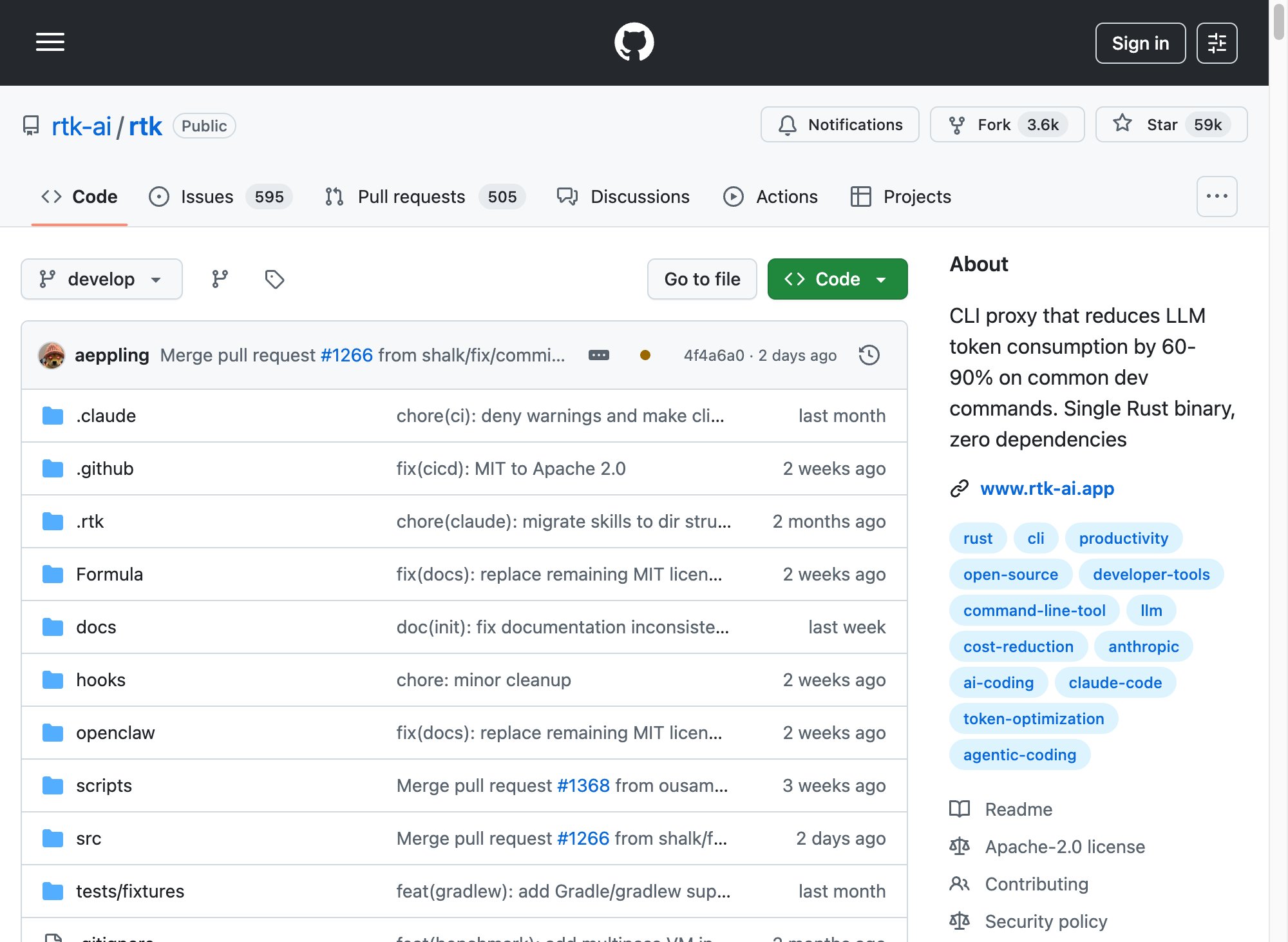Fork the rtk repository
Viewport: 1288px width, 942px height.
[x=1007, y=124]
